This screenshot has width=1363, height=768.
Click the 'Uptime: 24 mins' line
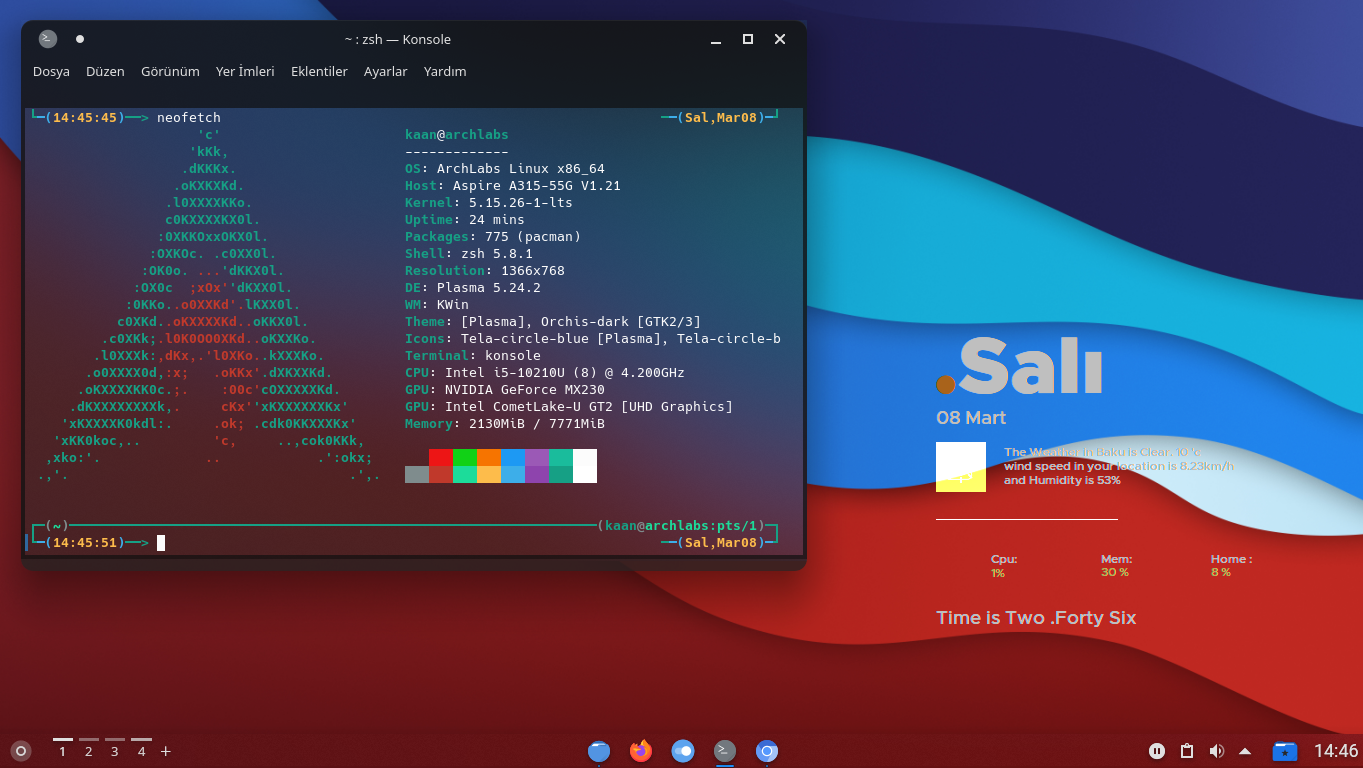point(465,220)
